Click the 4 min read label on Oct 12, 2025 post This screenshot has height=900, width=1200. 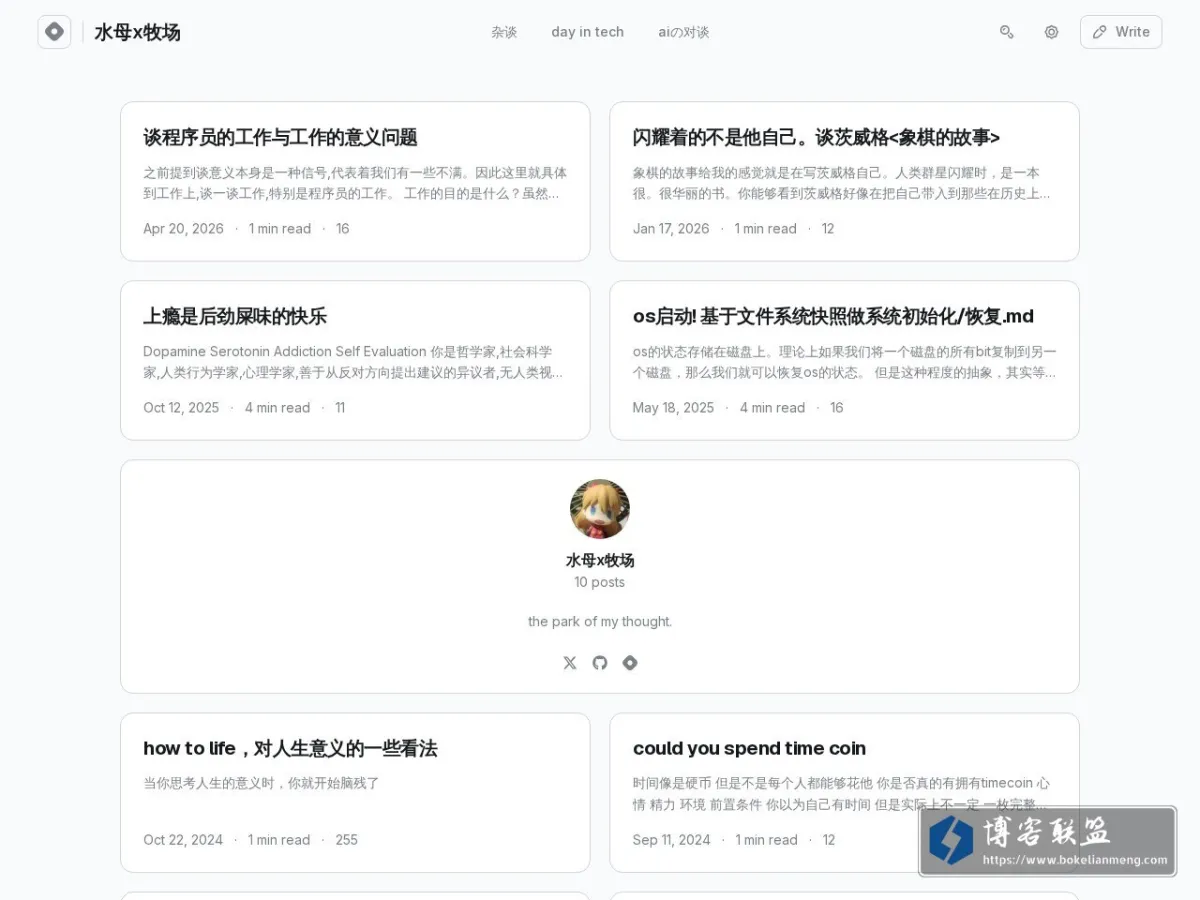tap(277, 408)
